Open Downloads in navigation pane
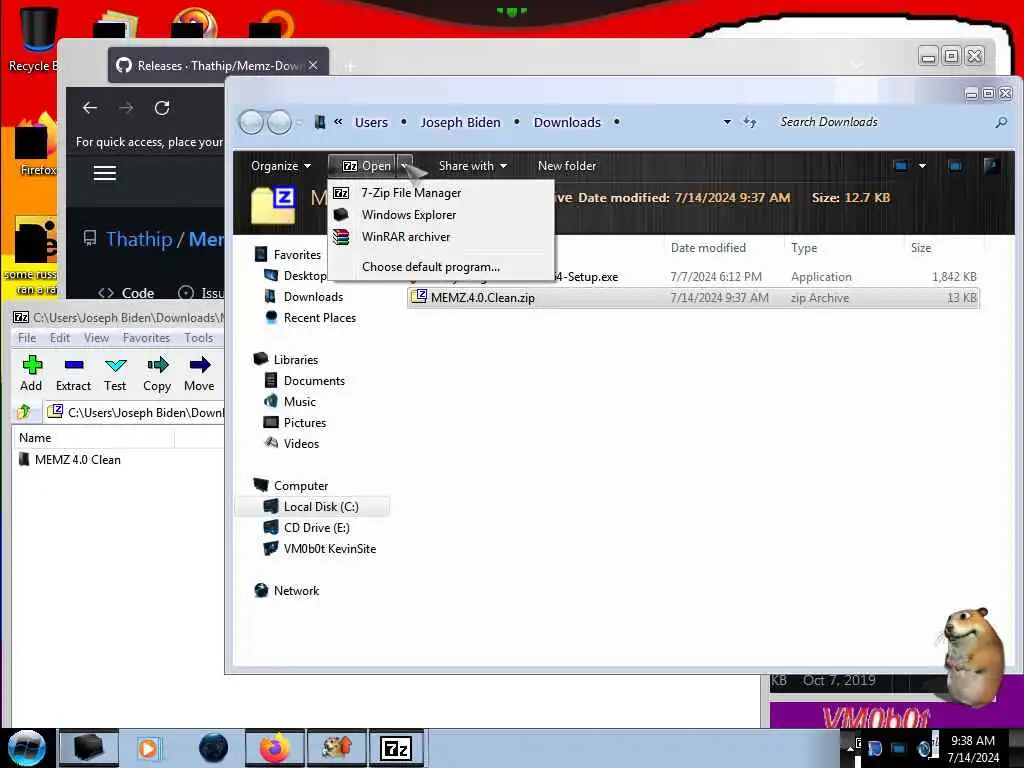1024x768 pixels. [313, 296]
